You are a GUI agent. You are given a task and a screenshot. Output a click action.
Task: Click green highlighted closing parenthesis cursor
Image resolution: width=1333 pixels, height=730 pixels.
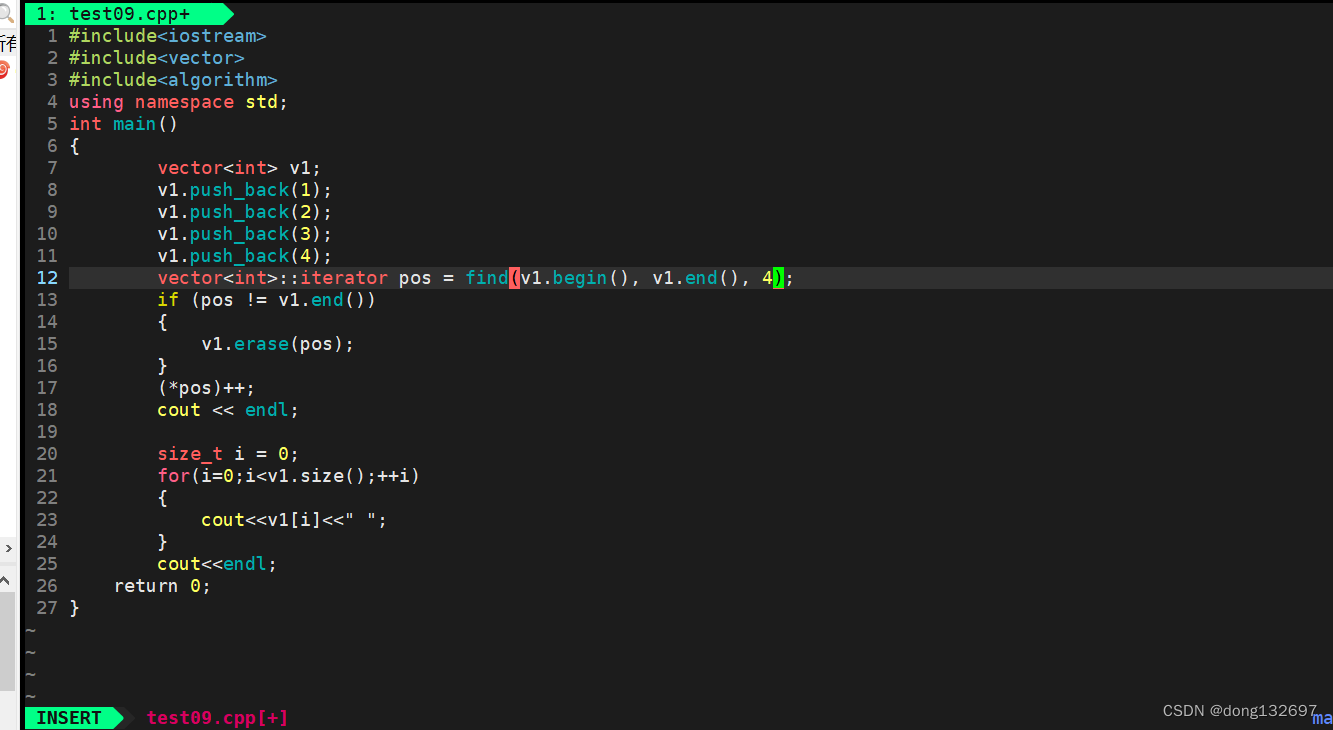coord(778,278)
